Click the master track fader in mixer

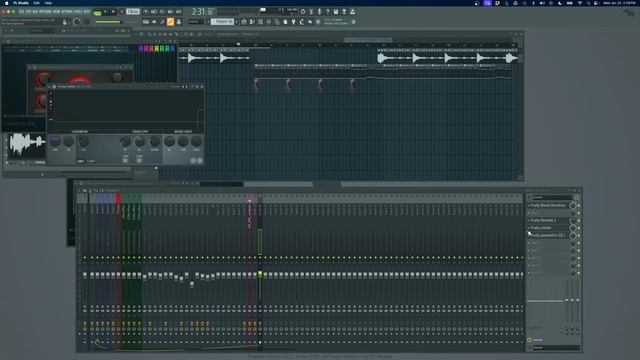85,275
